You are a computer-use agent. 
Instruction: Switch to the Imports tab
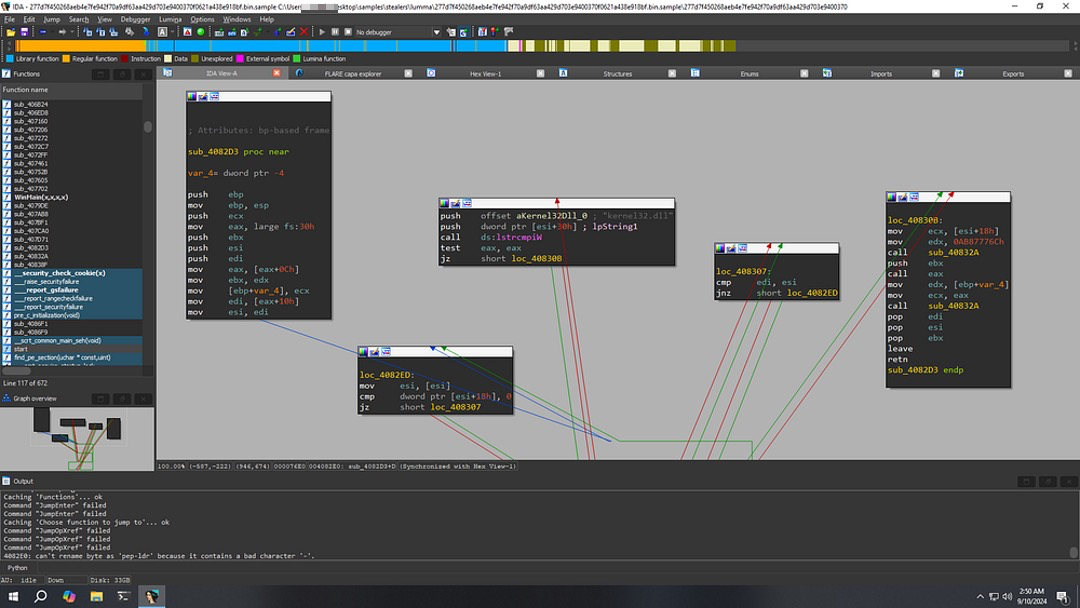tap(881, 74)
